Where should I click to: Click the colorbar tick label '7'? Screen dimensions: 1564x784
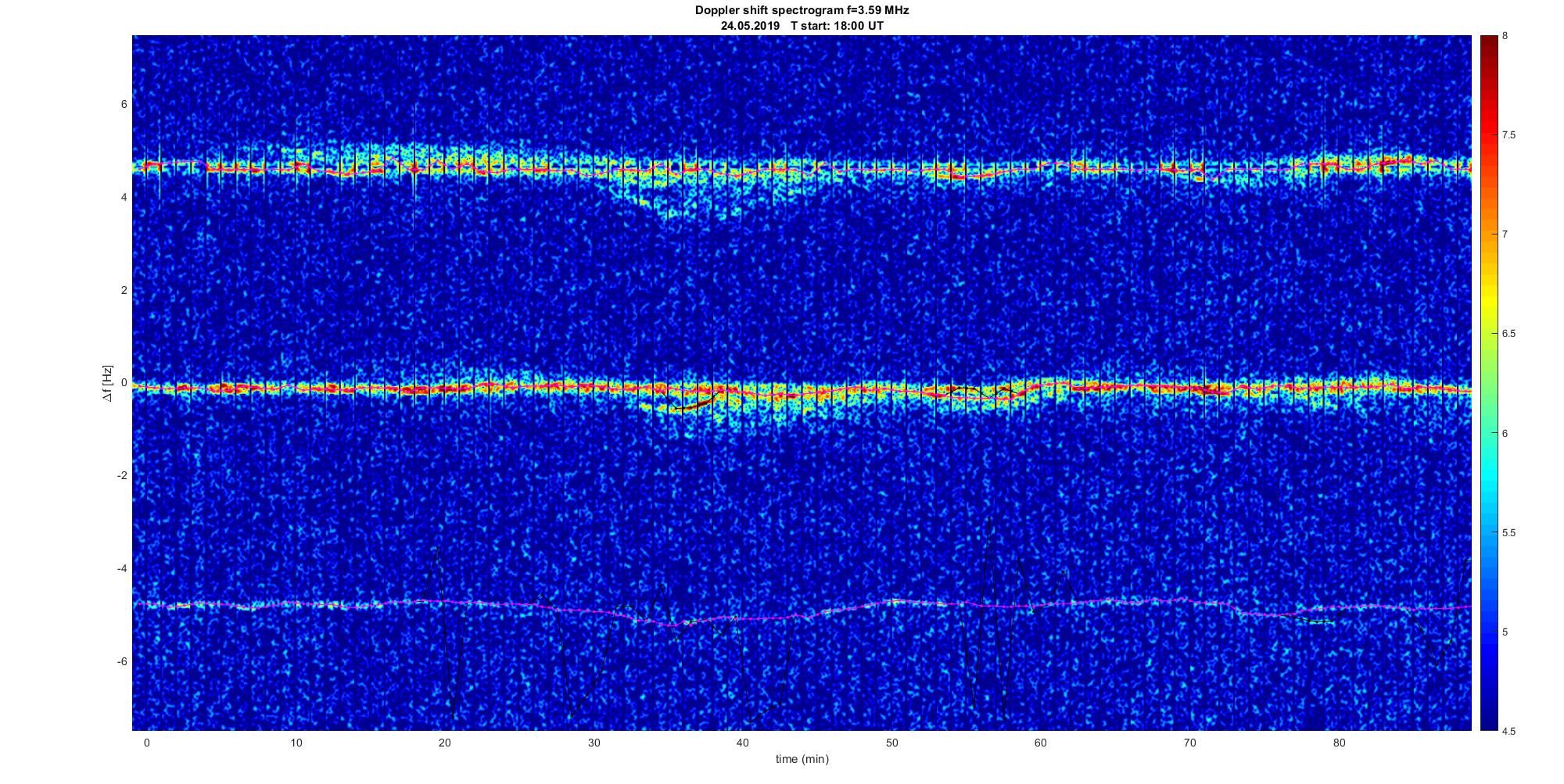(x=1505, y=234)
